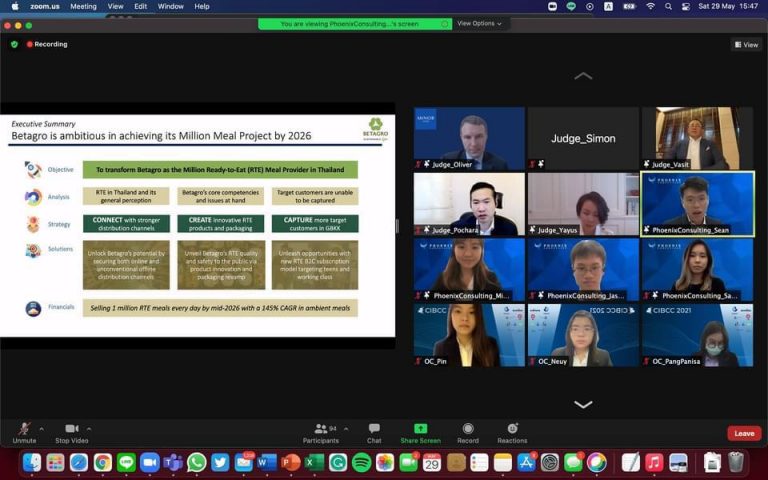Open Photos from the dock

tap(385, 462)
